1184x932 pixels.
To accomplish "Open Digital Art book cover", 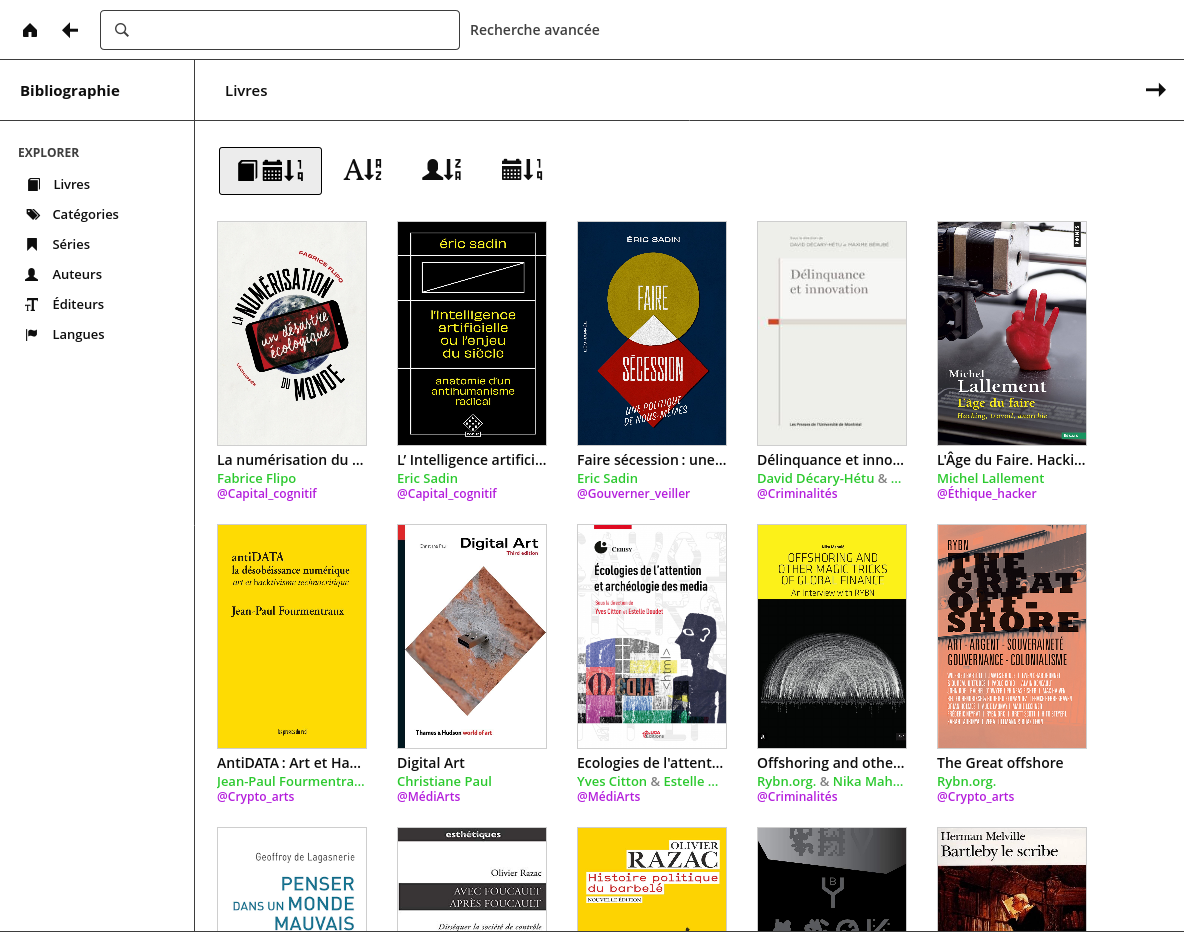I will point(472,636).
